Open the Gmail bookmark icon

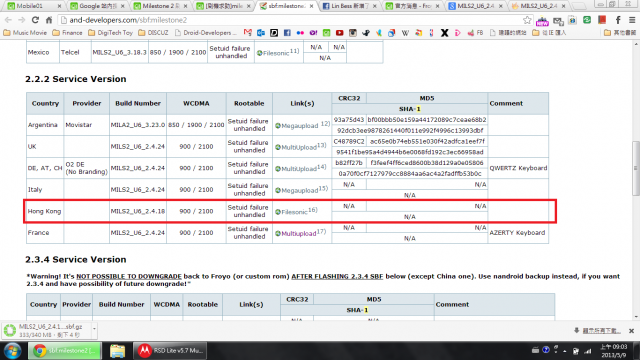coord(247,33)
